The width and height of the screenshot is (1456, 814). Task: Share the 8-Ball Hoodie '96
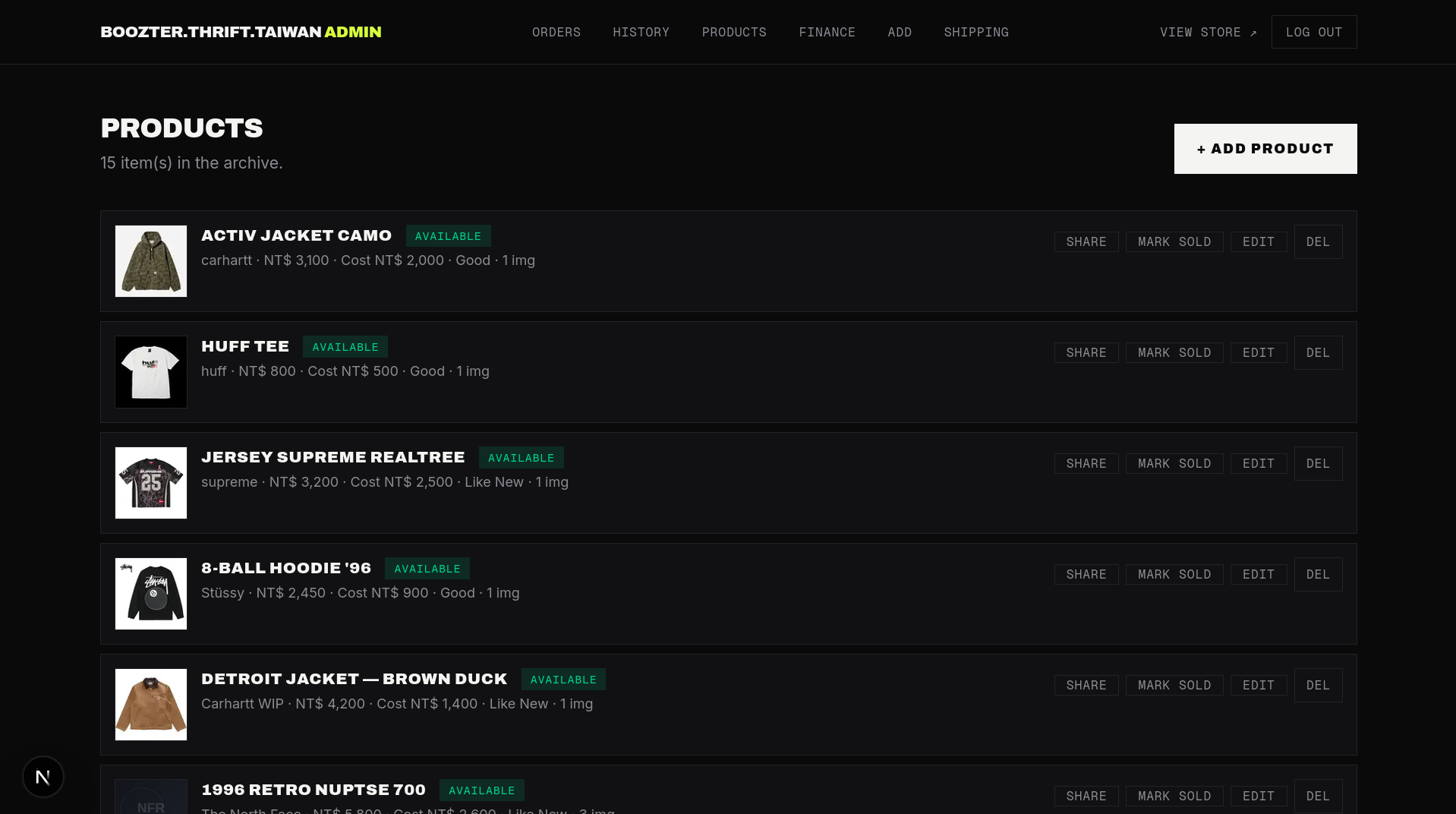click(1086, 574)
